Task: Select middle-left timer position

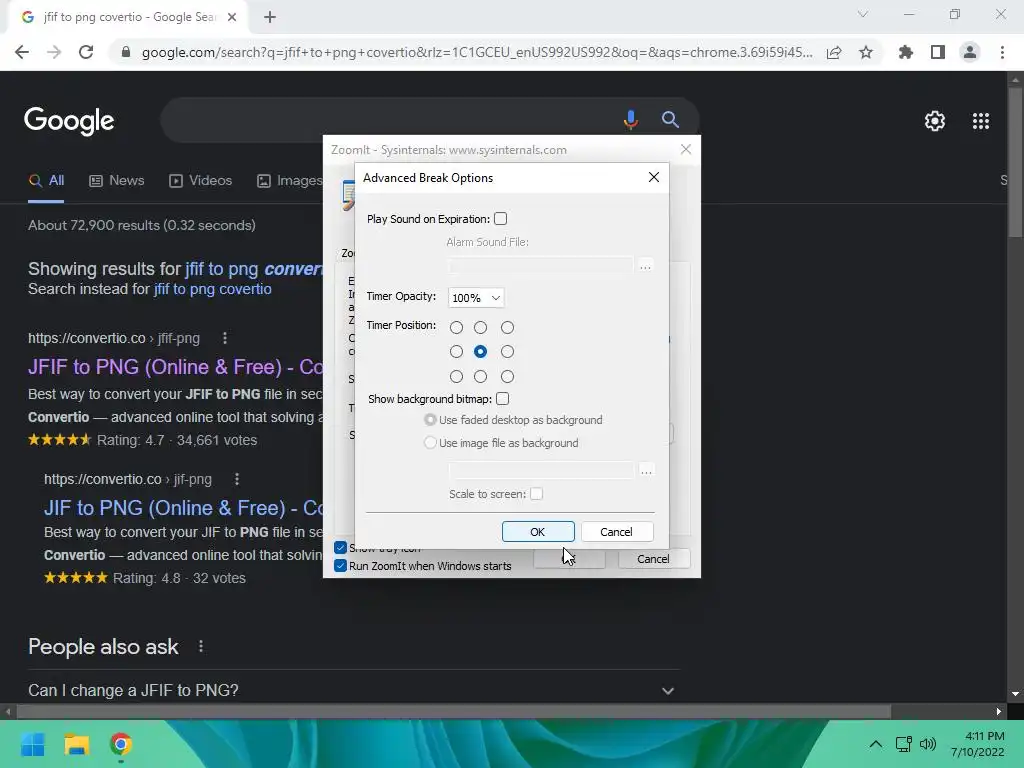Action: pyautogui.click(x=456, y=351)
